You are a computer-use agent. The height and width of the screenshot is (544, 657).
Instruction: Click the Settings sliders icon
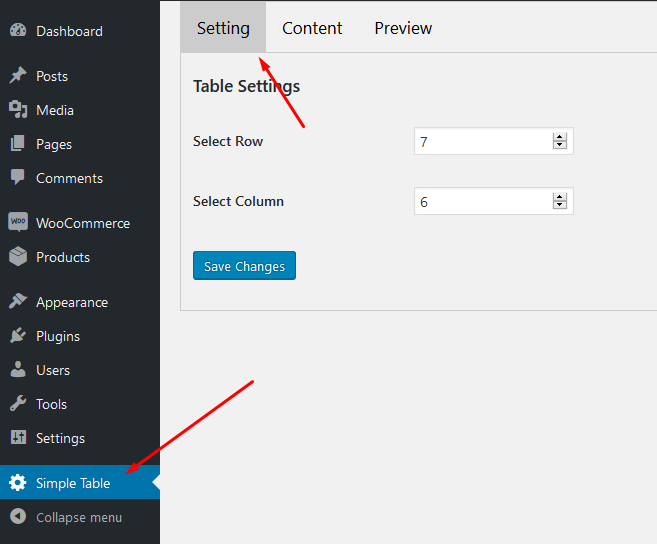pyautogui.click(x=18, y=437)
